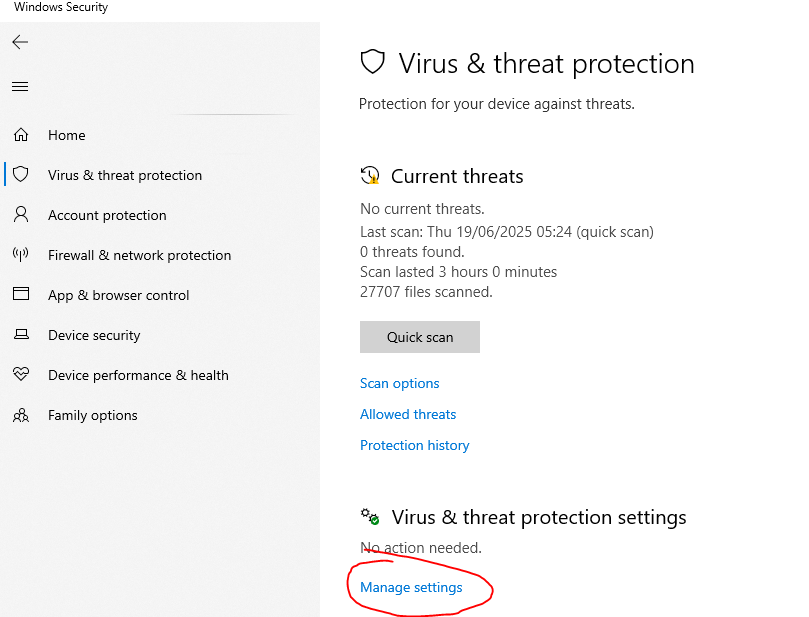Open Scan options link
Viewport: 809px width, 617px height.
click(x=400, y=383)
